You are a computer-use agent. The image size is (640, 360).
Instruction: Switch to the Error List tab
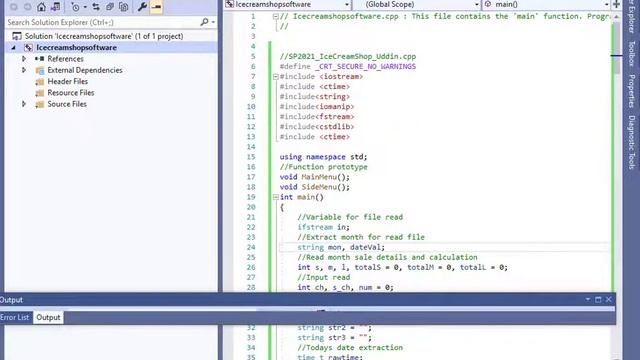point(14,318)
